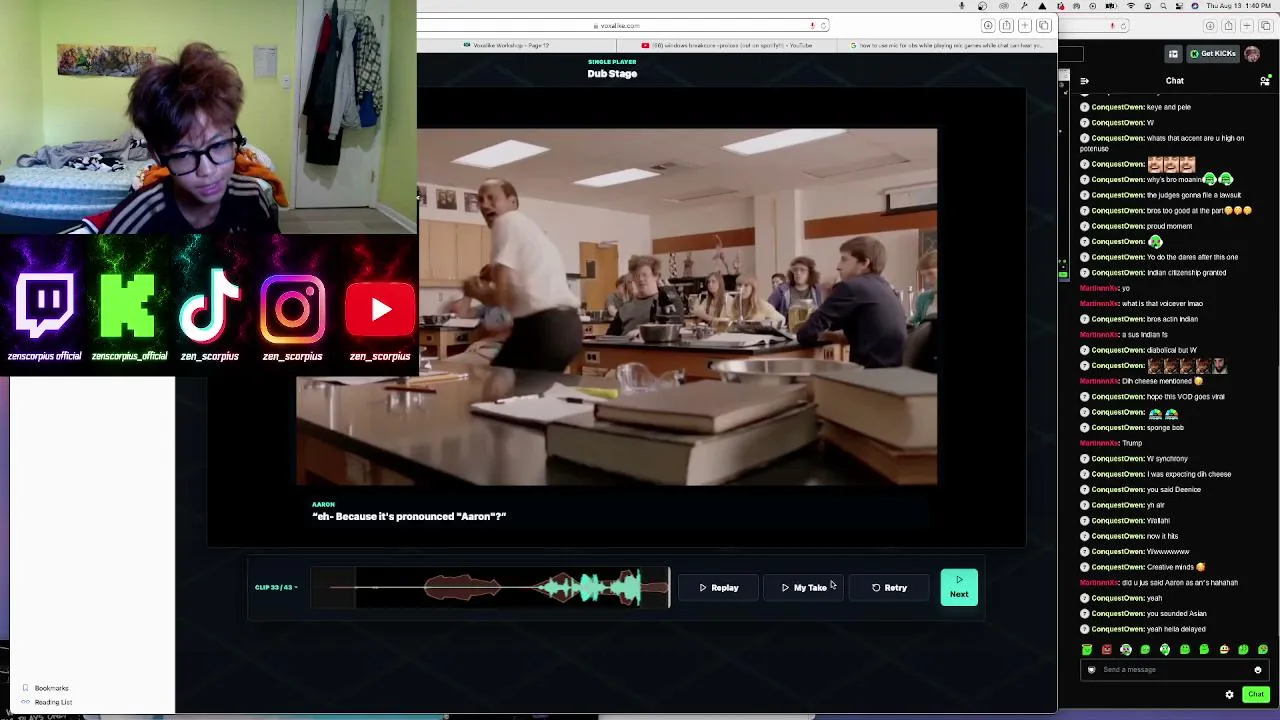Collapse the Kick chat panel
Screen dimensions: 1280x720
[x=1085, y=81]
